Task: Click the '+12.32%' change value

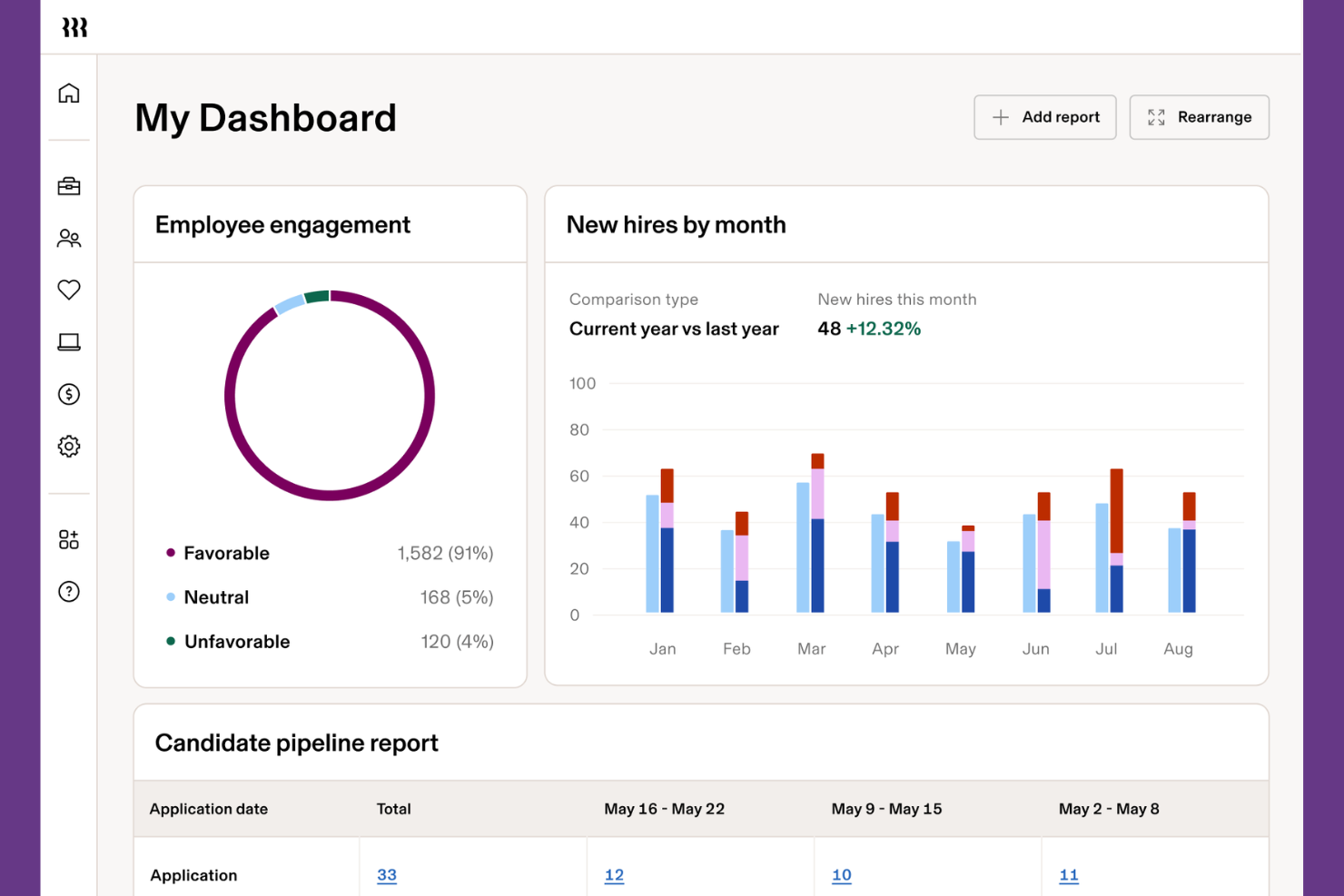Action: [x=884, y=329]
